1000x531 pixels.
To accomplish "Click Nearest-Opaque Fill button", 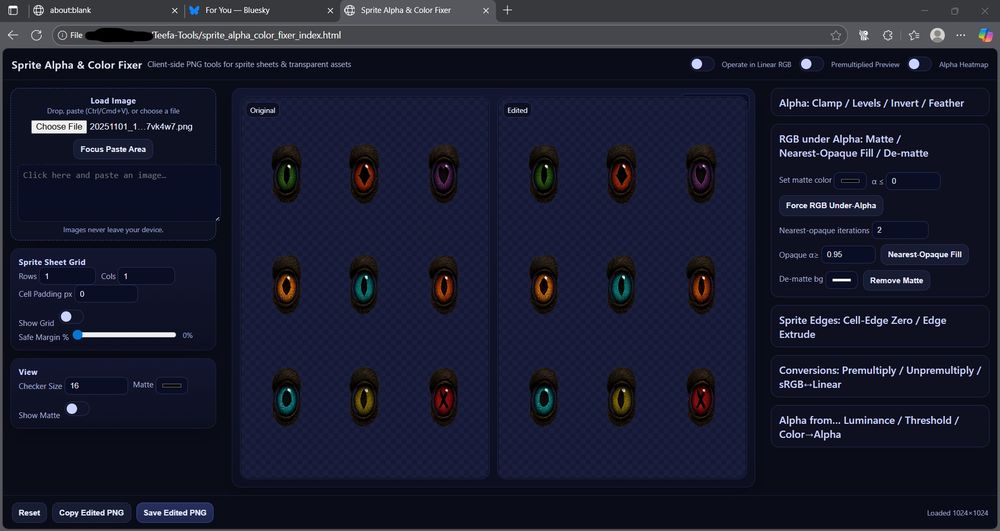I will pos(924,254).
